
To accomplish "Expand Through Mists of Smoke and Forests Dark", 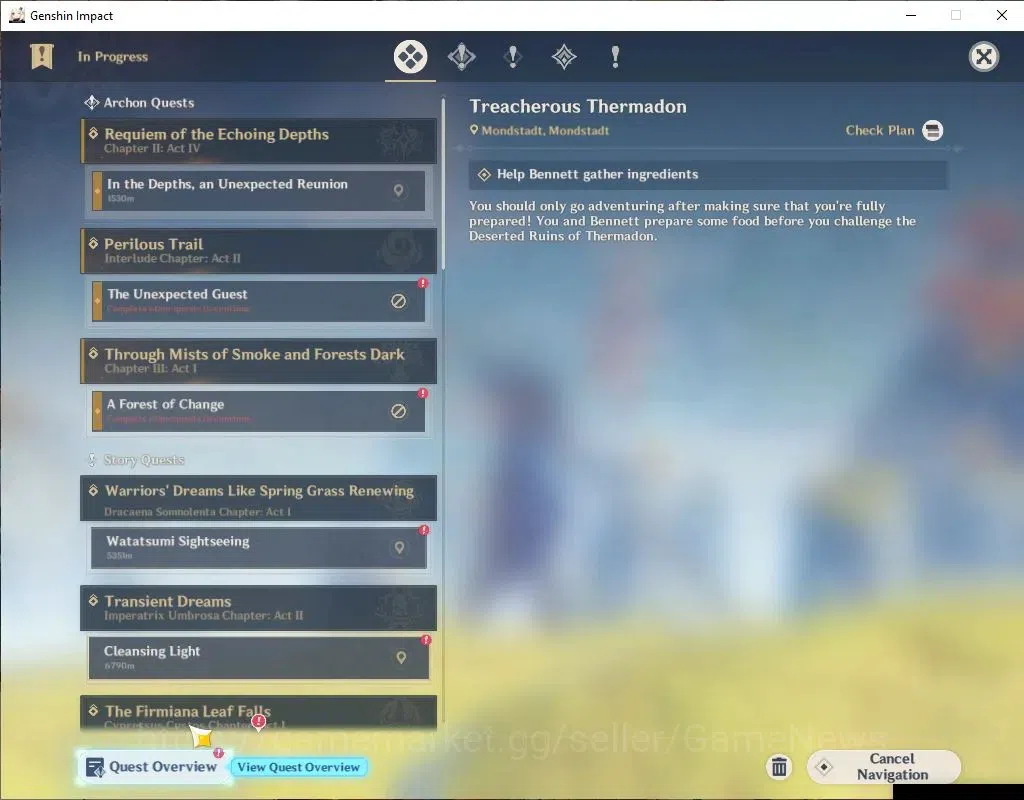I will (259, 360).
